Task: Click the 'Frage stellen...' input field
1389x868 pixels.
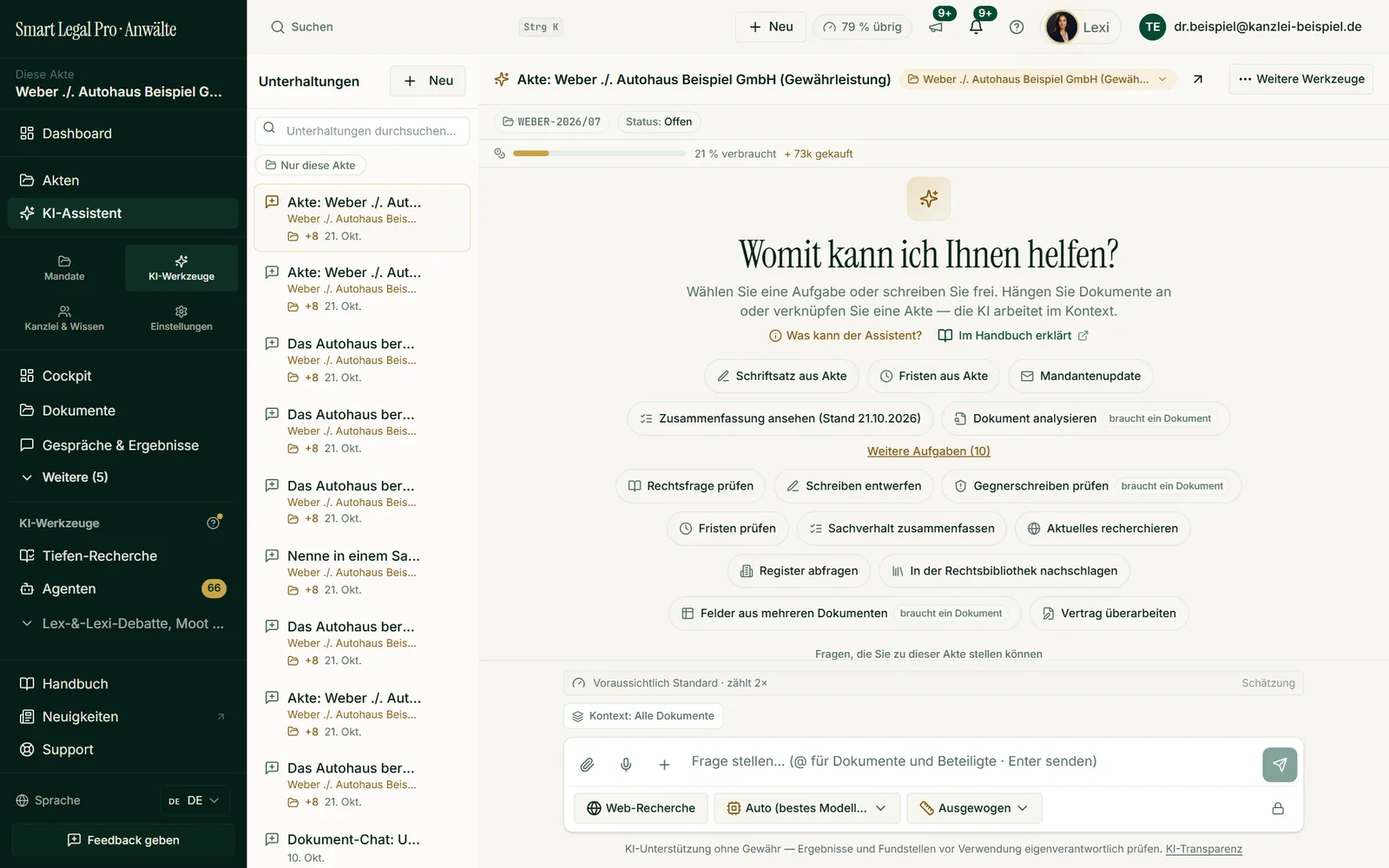Action: tap(971, 761)
